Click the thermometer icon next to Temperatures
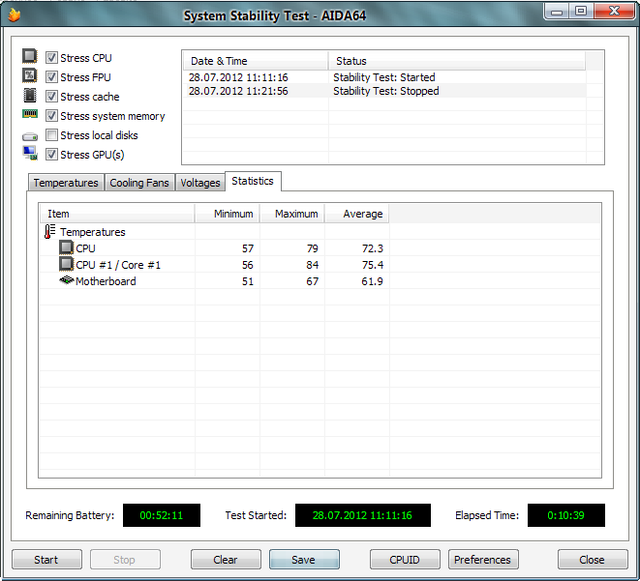Screen dimensions: 640x581 click(x=50, y=232)
